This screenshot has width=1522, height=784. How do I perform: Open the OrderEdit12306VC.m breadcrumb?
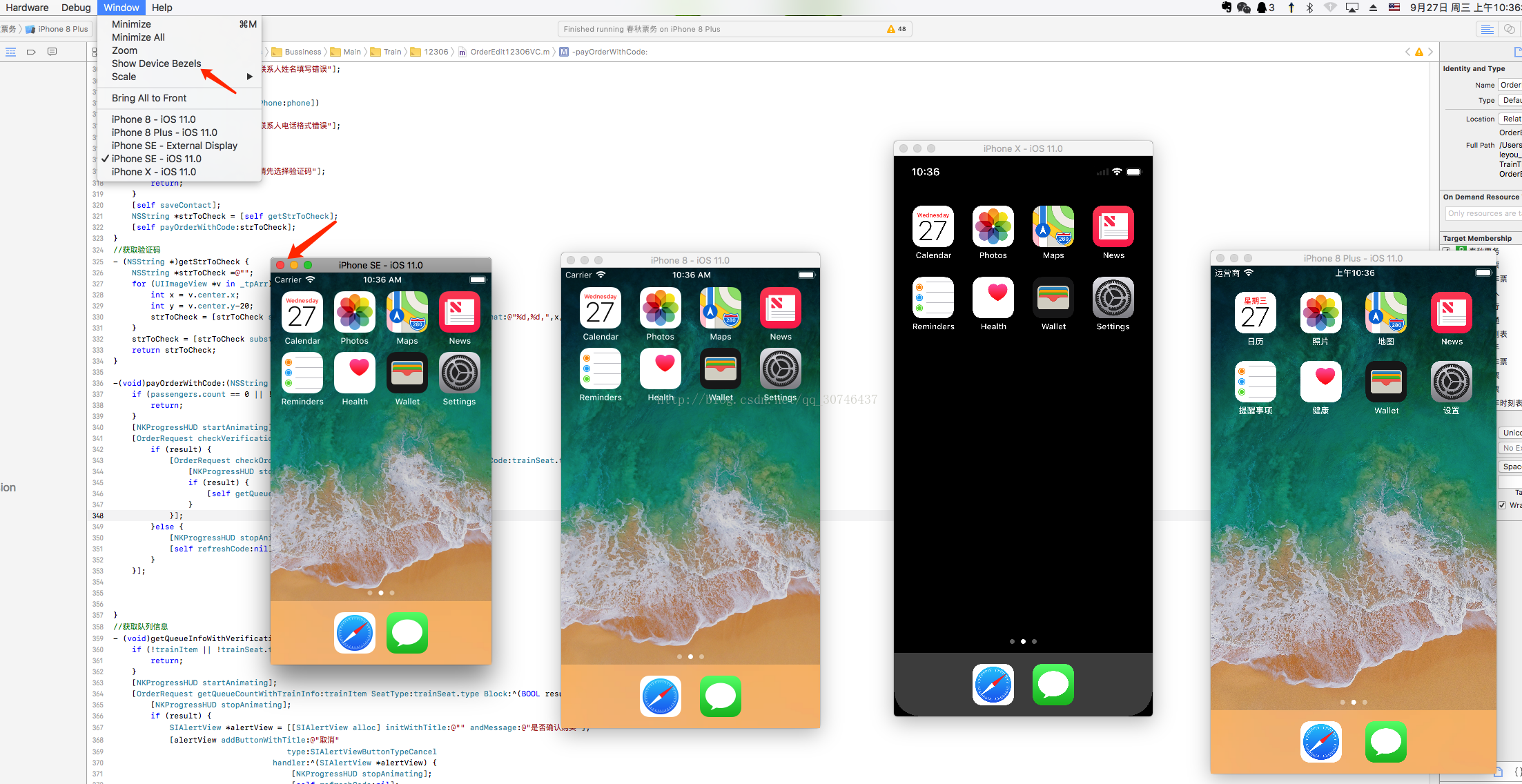505,52
